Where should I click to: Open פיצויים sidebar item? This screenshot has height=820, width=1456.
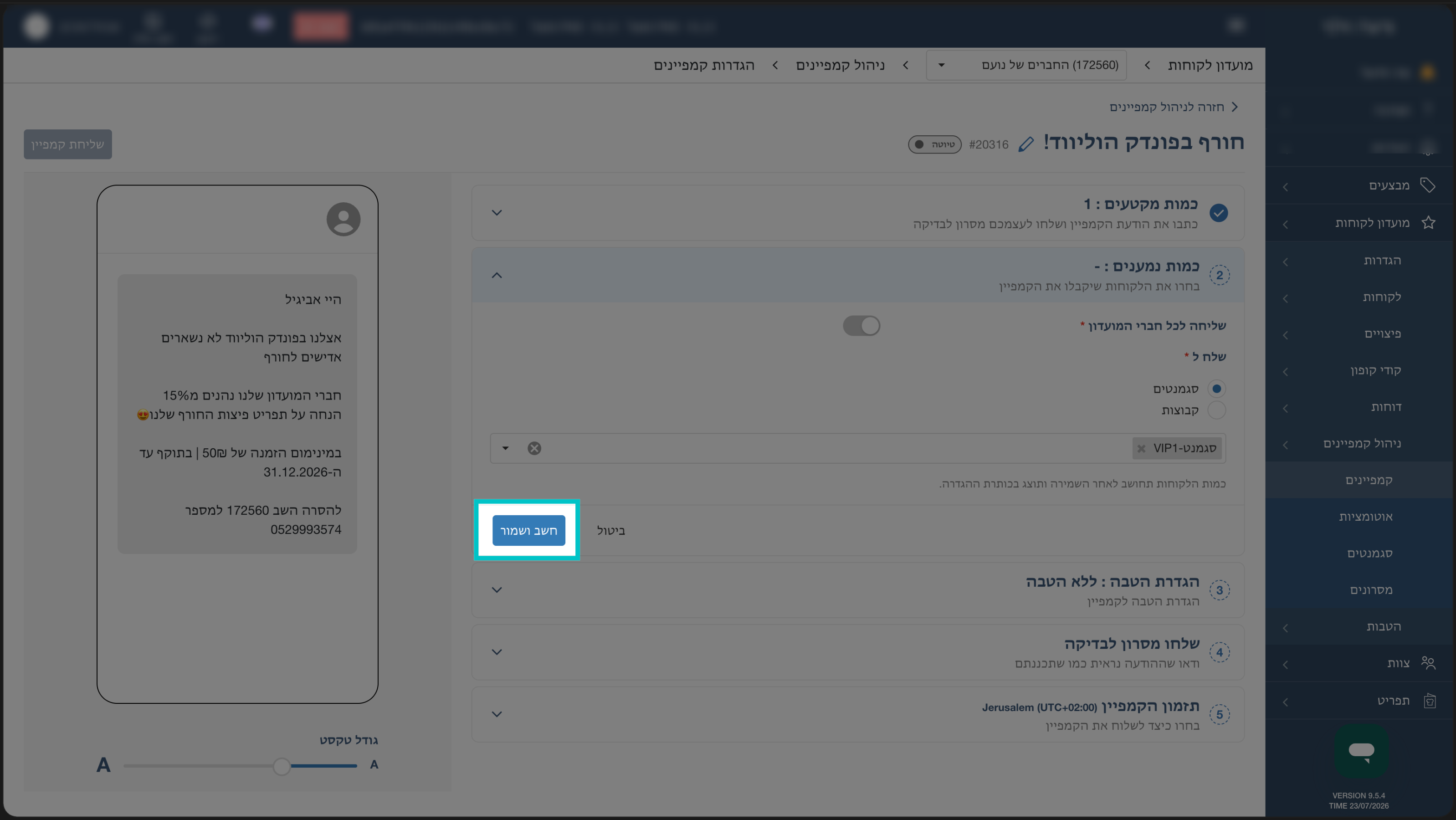1360,333
